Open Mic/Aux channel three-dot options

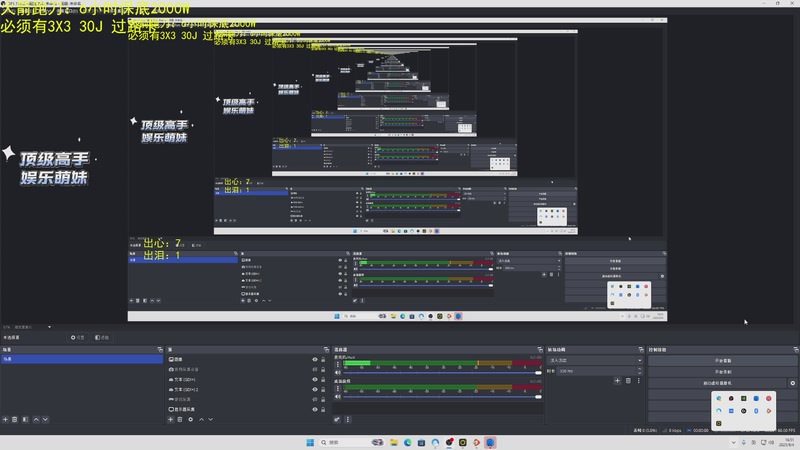[x=337, y=364]
